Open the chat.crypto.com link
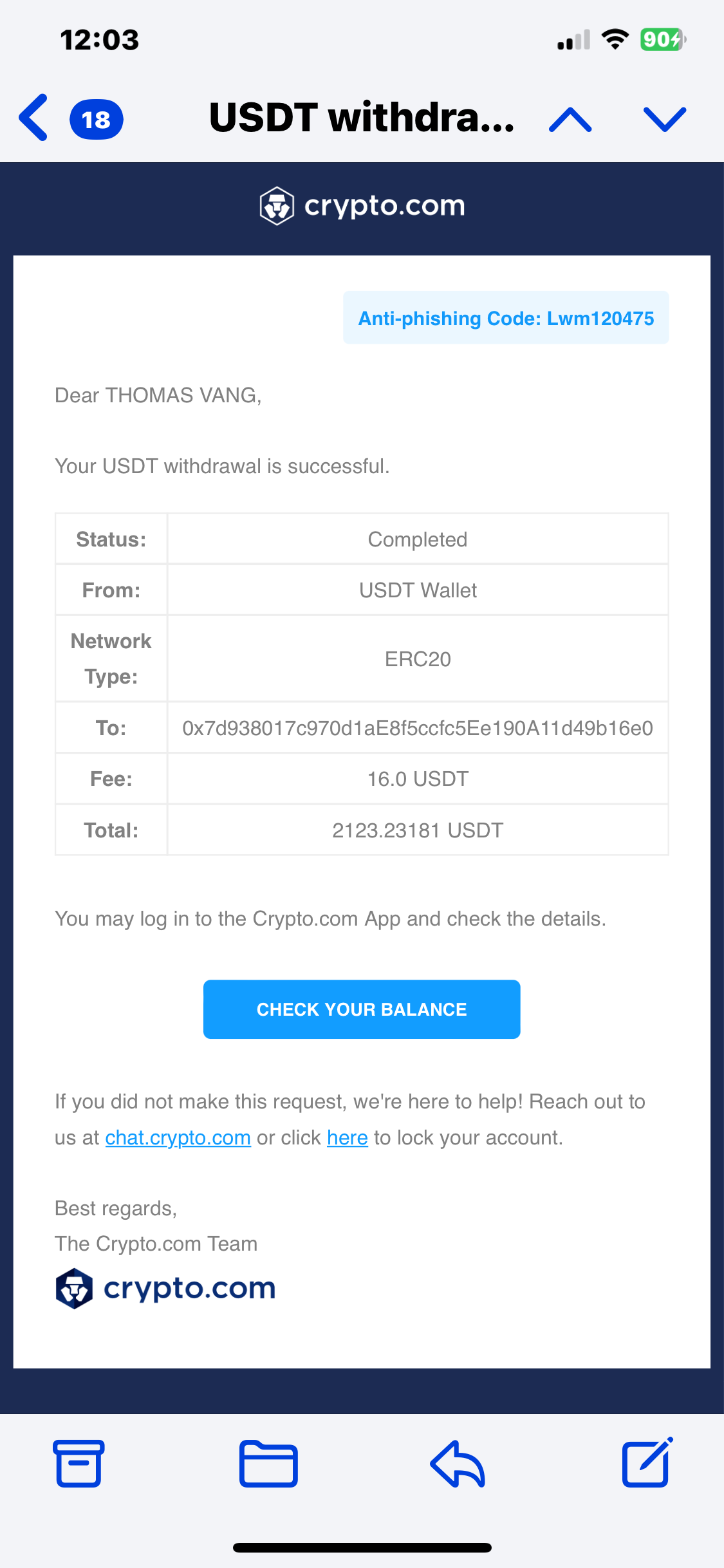This screenshot has height=1568, width=724. point(178,1138)
